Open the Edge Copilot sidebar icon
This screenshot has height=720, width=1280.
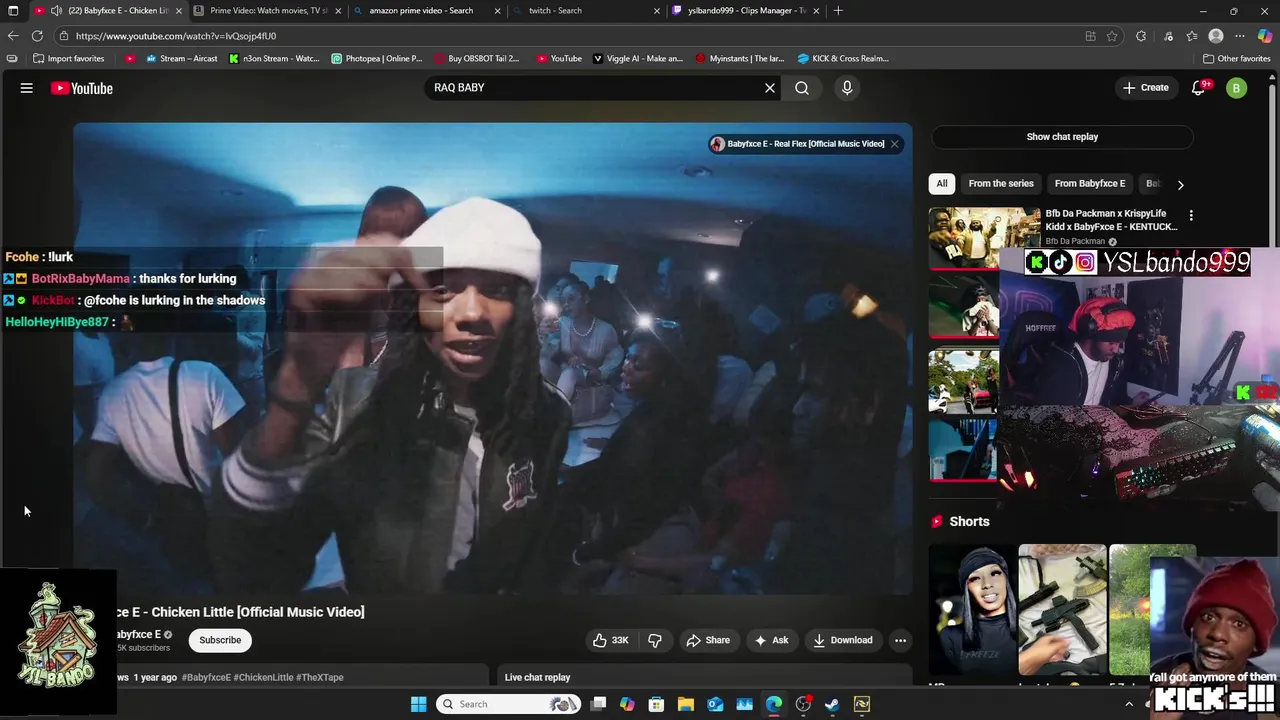pyautogui.click(x=1265, y=36)
